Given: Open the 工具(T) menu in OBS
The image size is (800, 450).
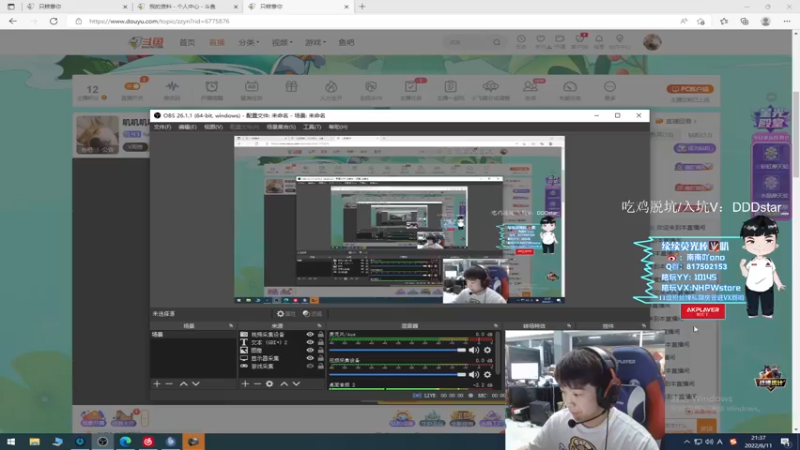Looking at the screenshot, I should coord(312,127).
